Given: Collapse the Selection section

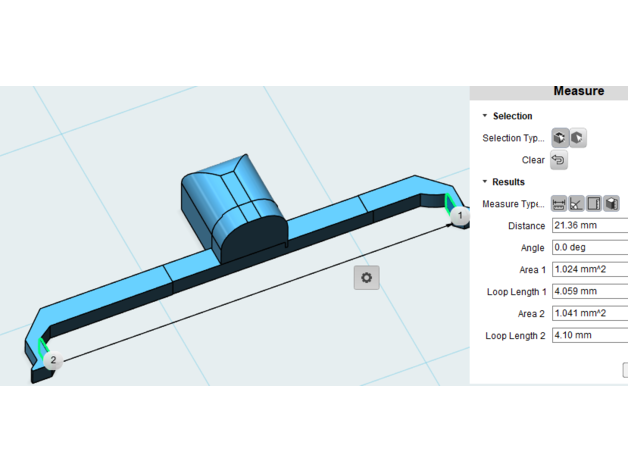Looking at the screenshot, I should (x=485, y=116).
